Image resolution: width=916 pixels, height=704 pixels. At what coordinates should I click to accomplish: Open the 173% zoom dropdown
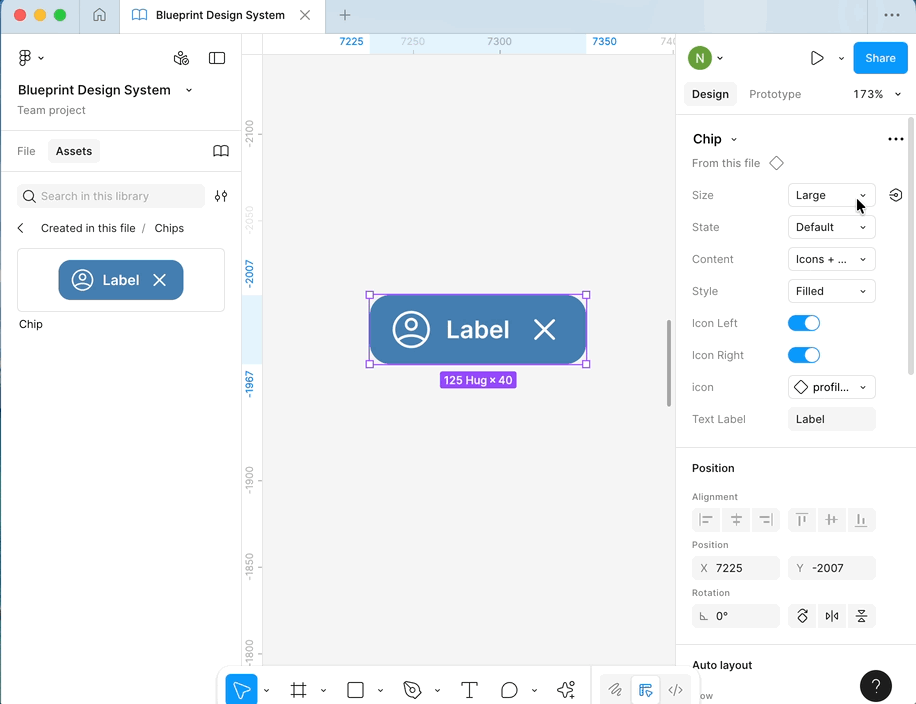point(877,94)
